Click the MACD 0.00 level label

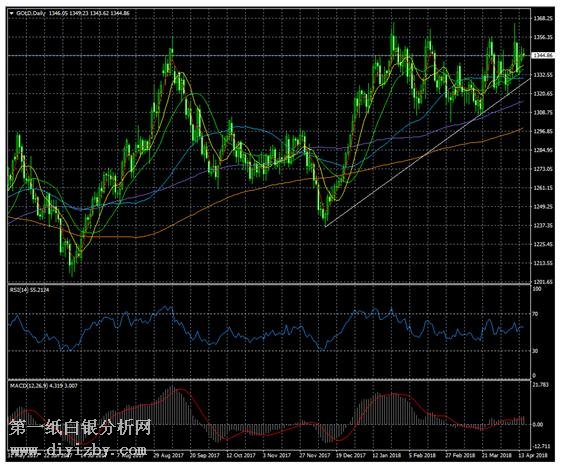pyautogui.click(x=538, y=425)
